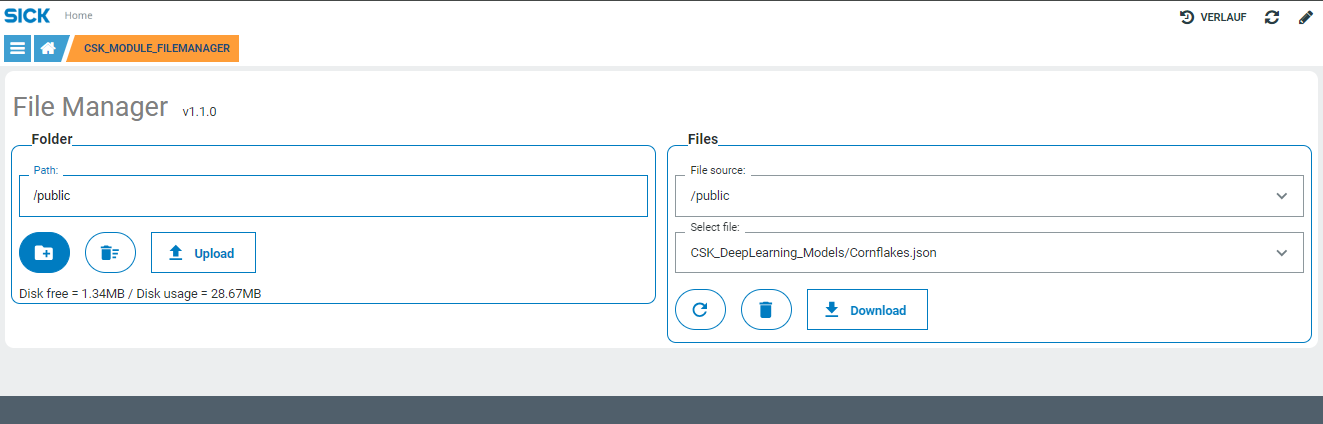1323x424 pixels.
Task: Click the blue create new folder icon
Action: [x=44, y=253]
